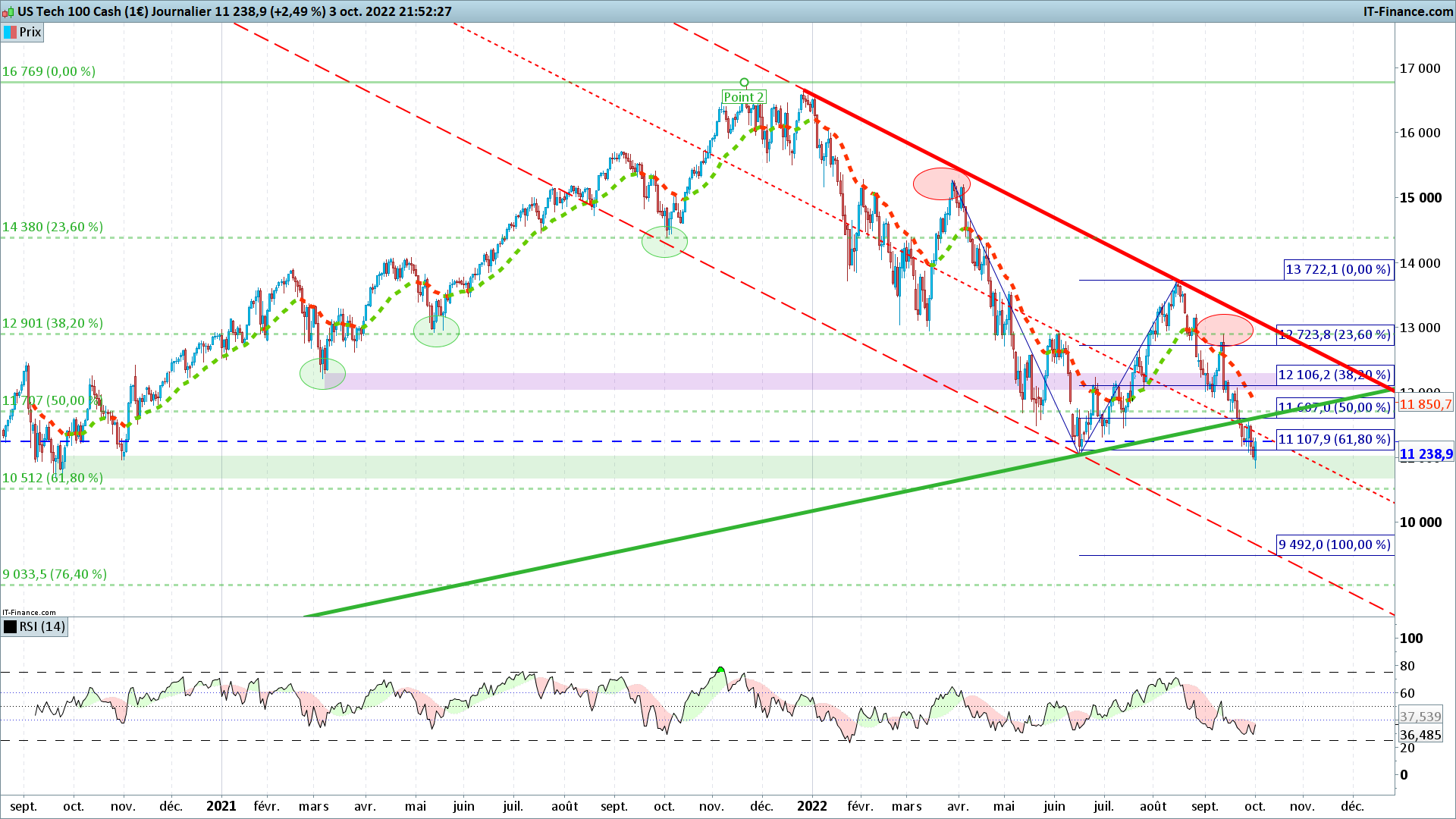Click the black RSI color square

pos(10,626)
